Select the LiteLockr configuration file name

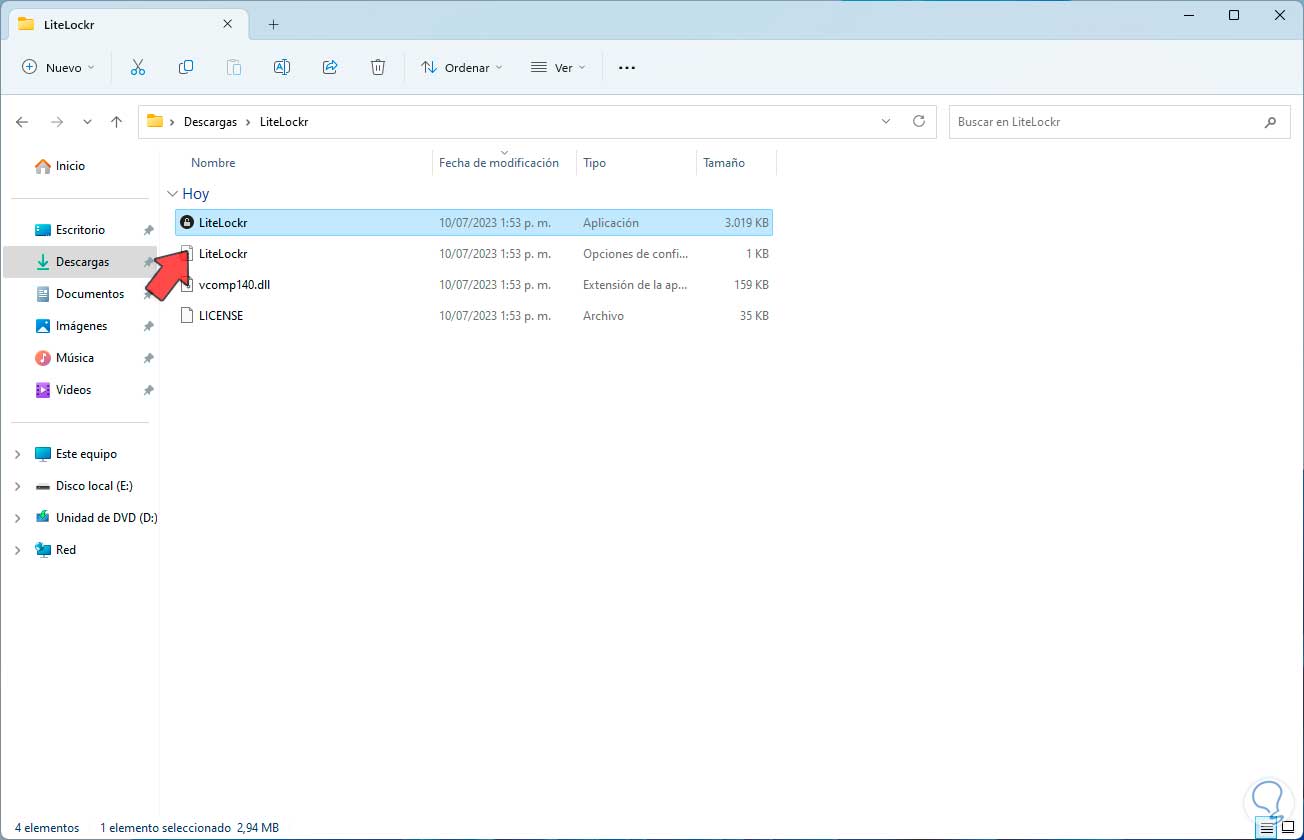(223, 254)
